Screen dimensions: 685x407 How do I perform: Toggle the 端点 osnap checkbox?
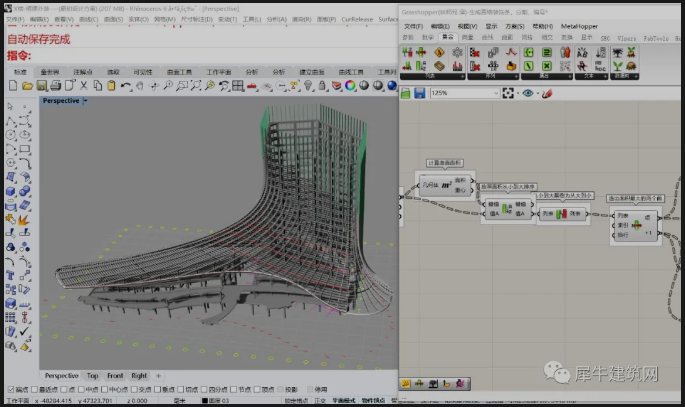click(x=11, y=389)
